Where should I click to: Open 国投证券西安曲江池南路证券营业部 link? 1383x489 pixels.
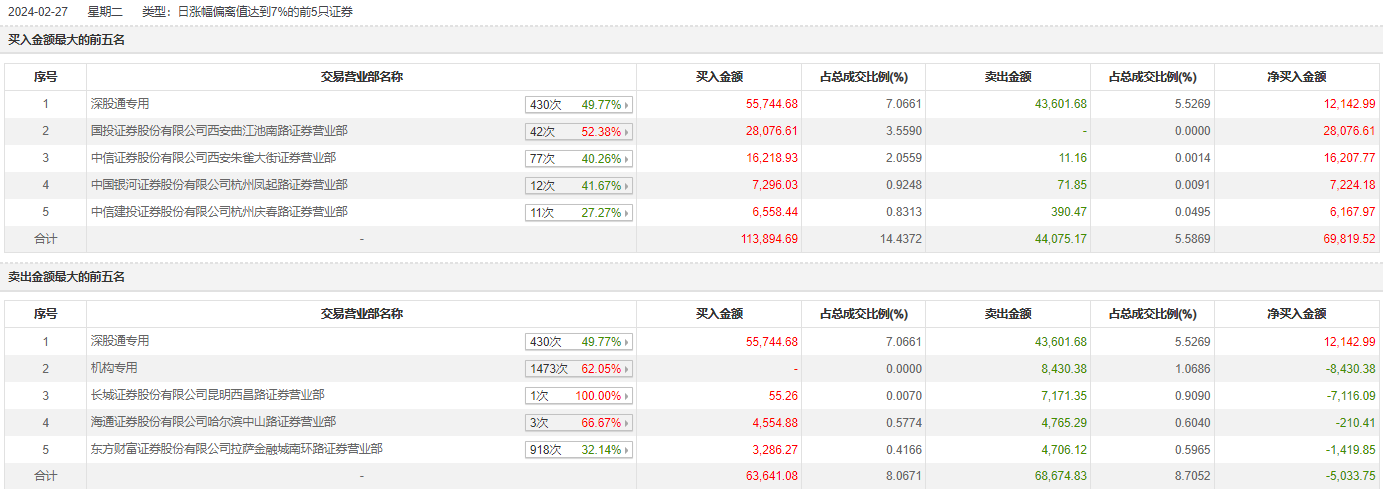click(219, 131)
